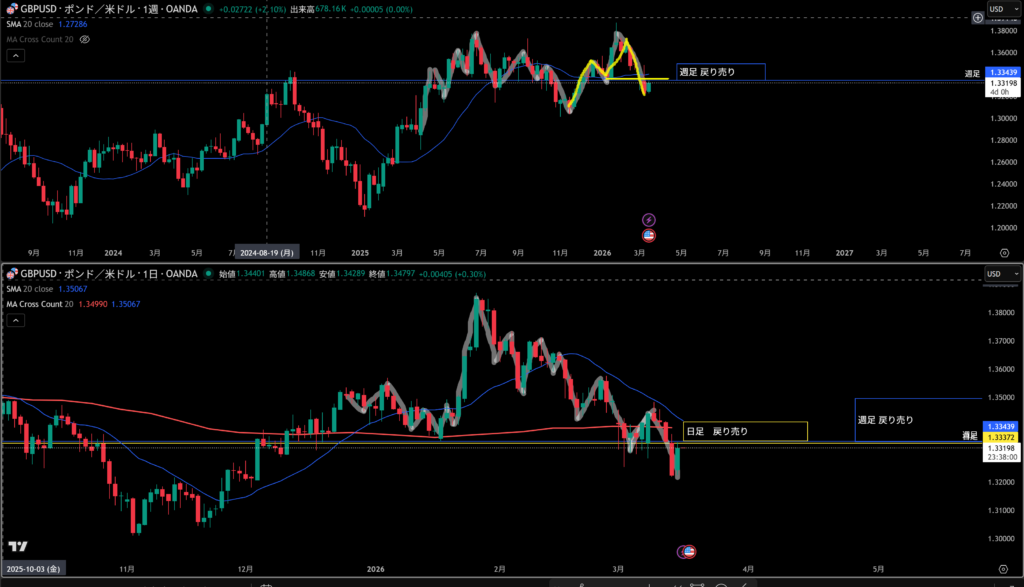Select SMA 20 close indicator on weekly chart

pyautogui.click(x=30, y=23)
